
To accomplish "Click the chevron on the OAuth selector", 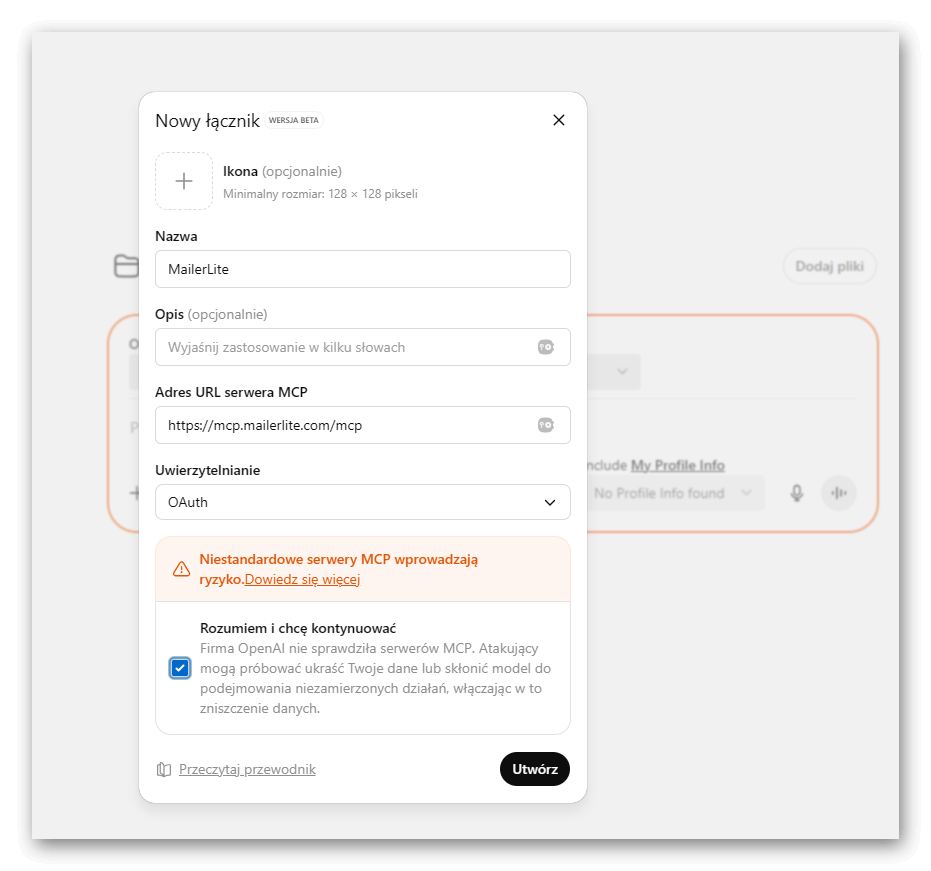I will point(550,503).
